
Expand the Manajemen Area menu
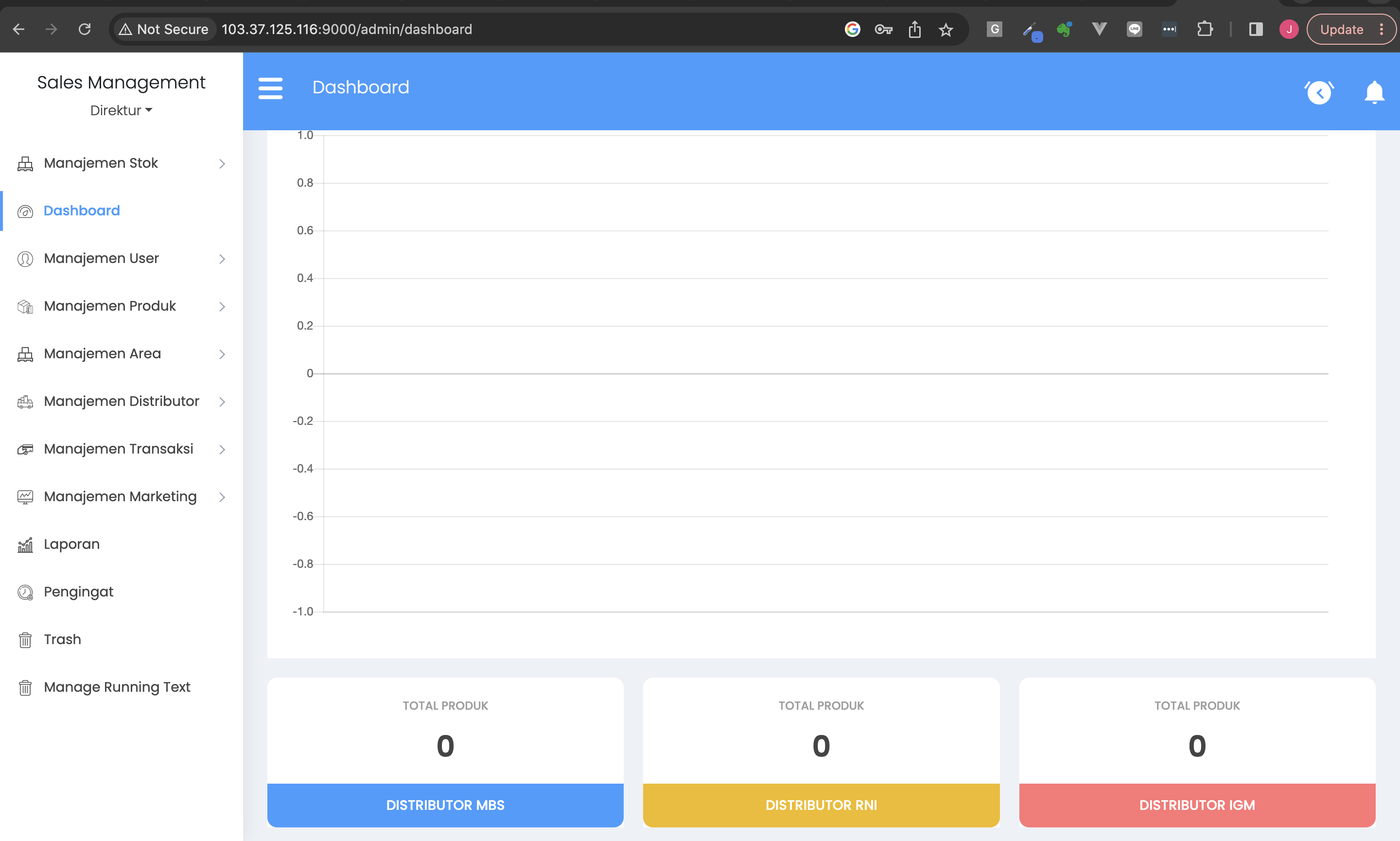[x=103, y=353]
